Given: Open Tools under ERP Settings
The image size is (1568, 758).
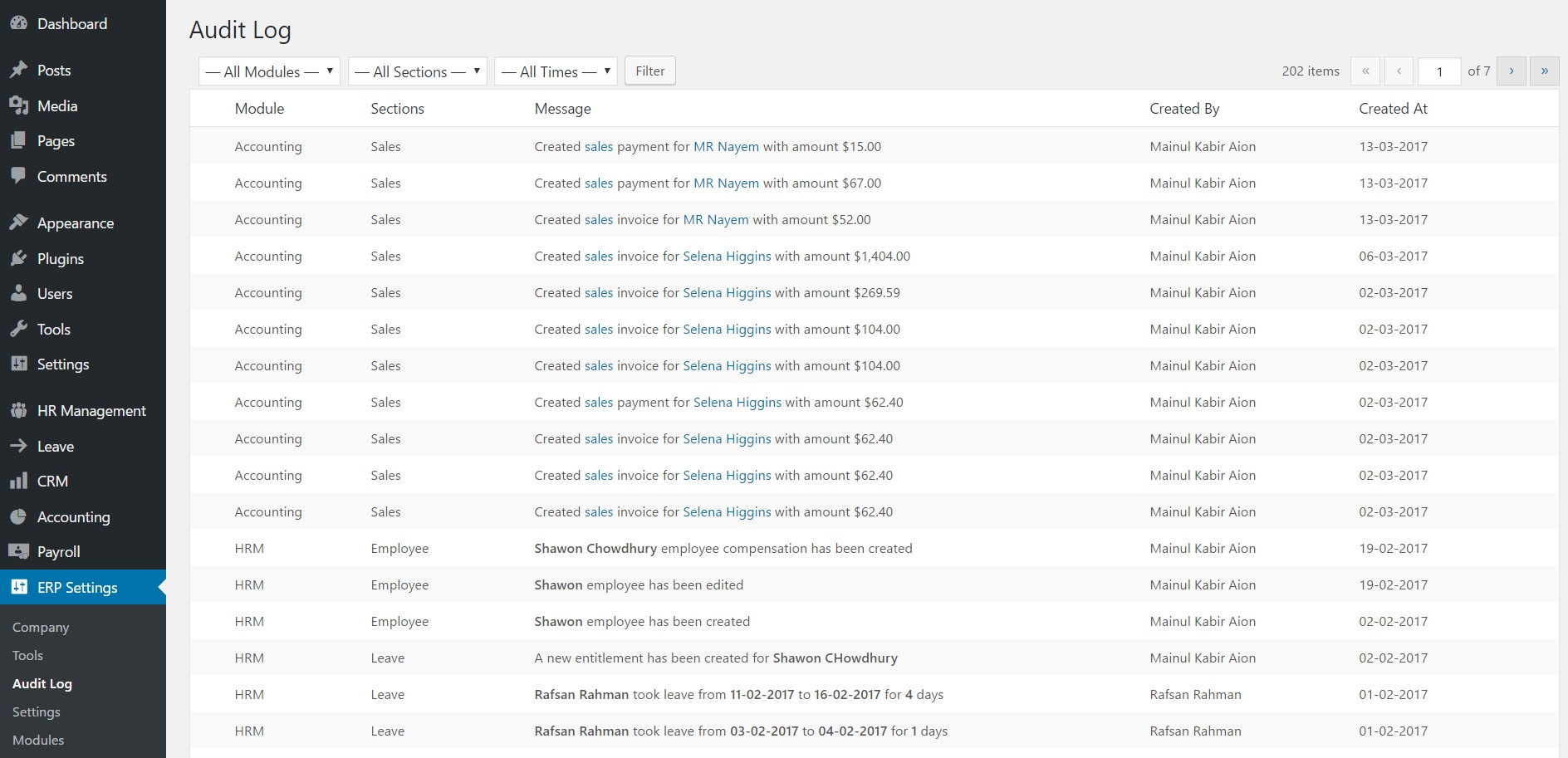Looking at the screenshot, I should (x=27, y=655).
